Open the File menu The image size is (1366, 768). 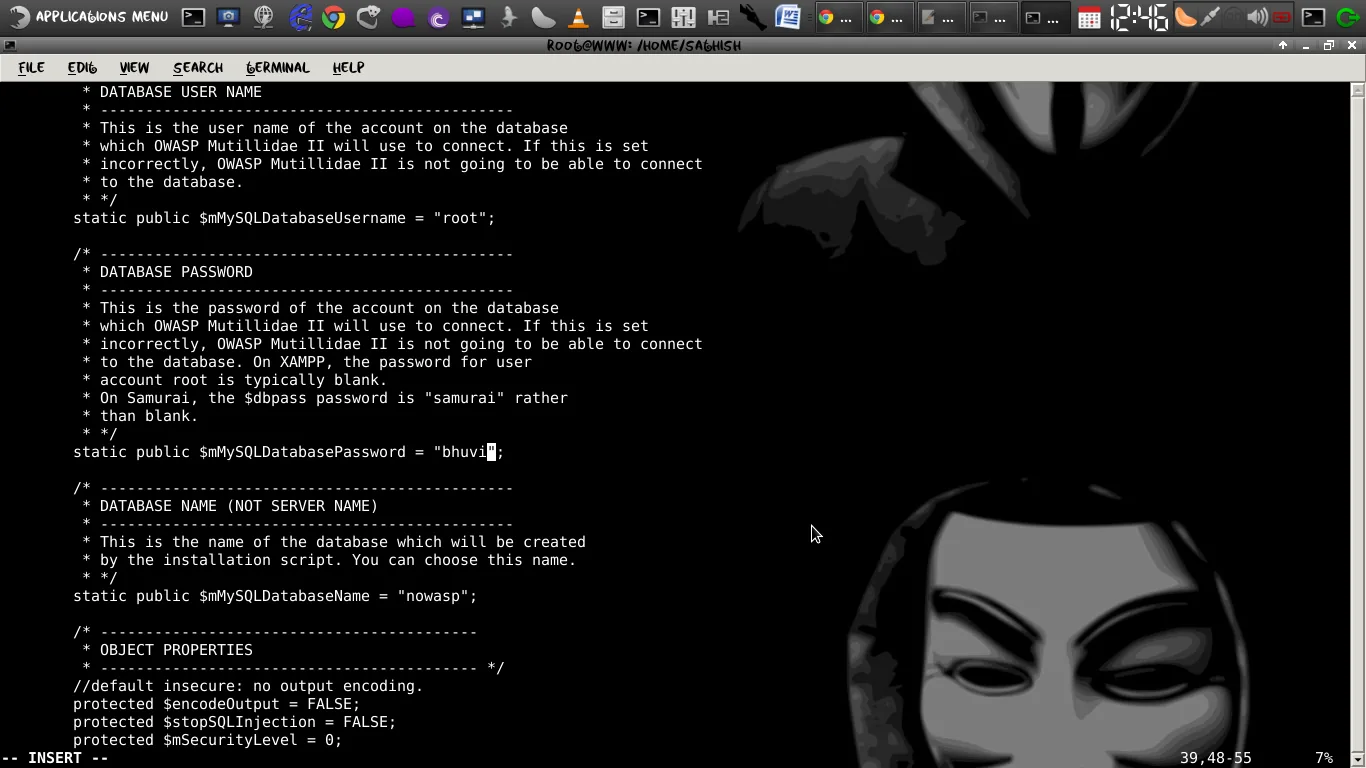coord(31,68)
